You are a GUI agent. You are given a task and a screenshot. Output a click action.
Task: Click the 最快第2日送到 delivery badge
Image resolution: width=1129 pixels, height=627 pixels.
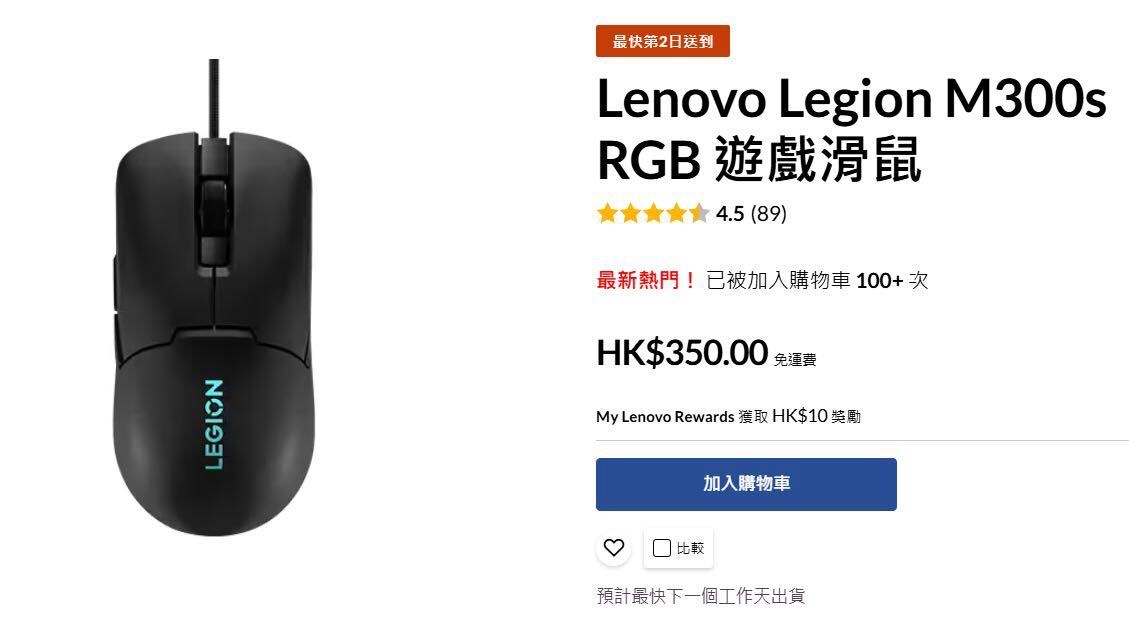662,41
